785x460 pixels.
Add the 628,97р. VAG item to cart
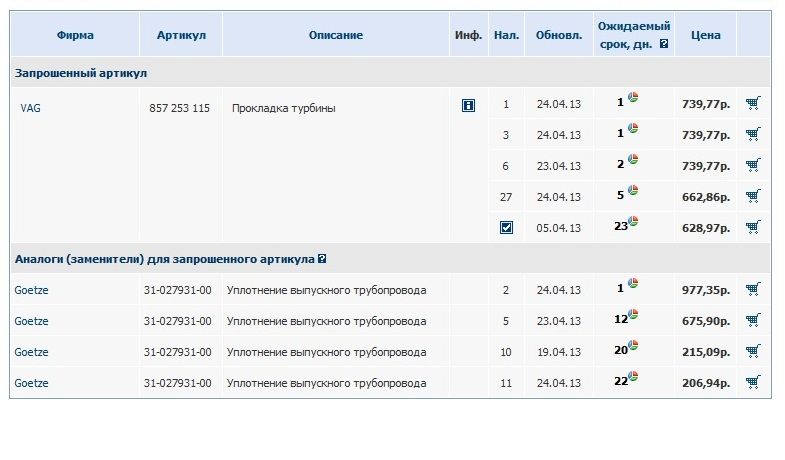tap(753, 227)
